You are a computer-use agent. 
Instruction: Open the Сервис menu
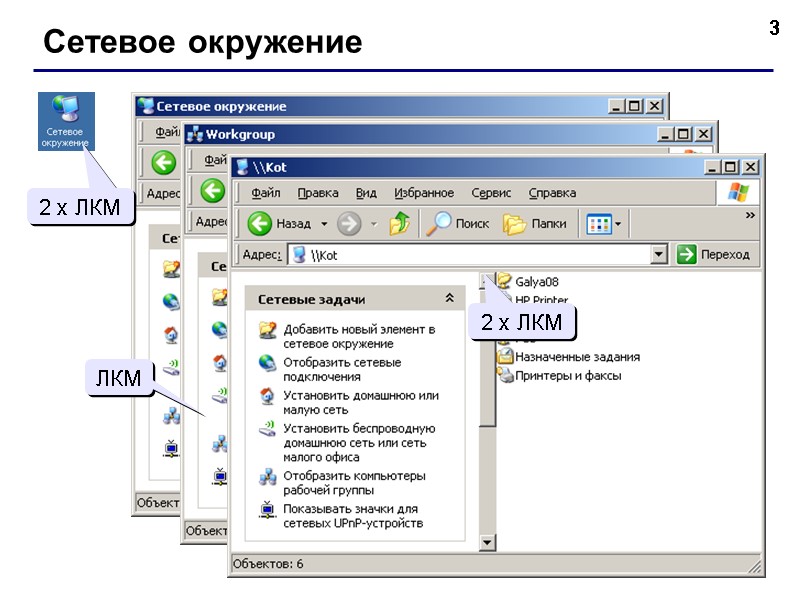tap(491, 193)
